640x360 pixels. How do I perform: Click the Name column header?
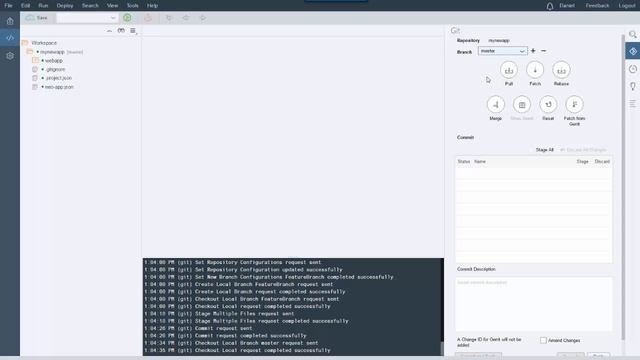[x=480, y=162]
